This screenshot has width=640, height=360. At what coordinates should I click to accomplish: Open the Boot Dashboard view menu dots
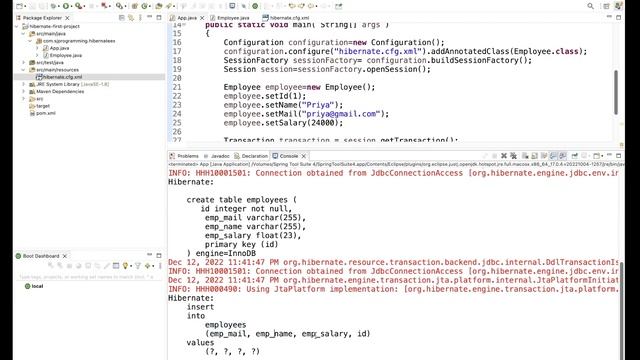(160, 266)
